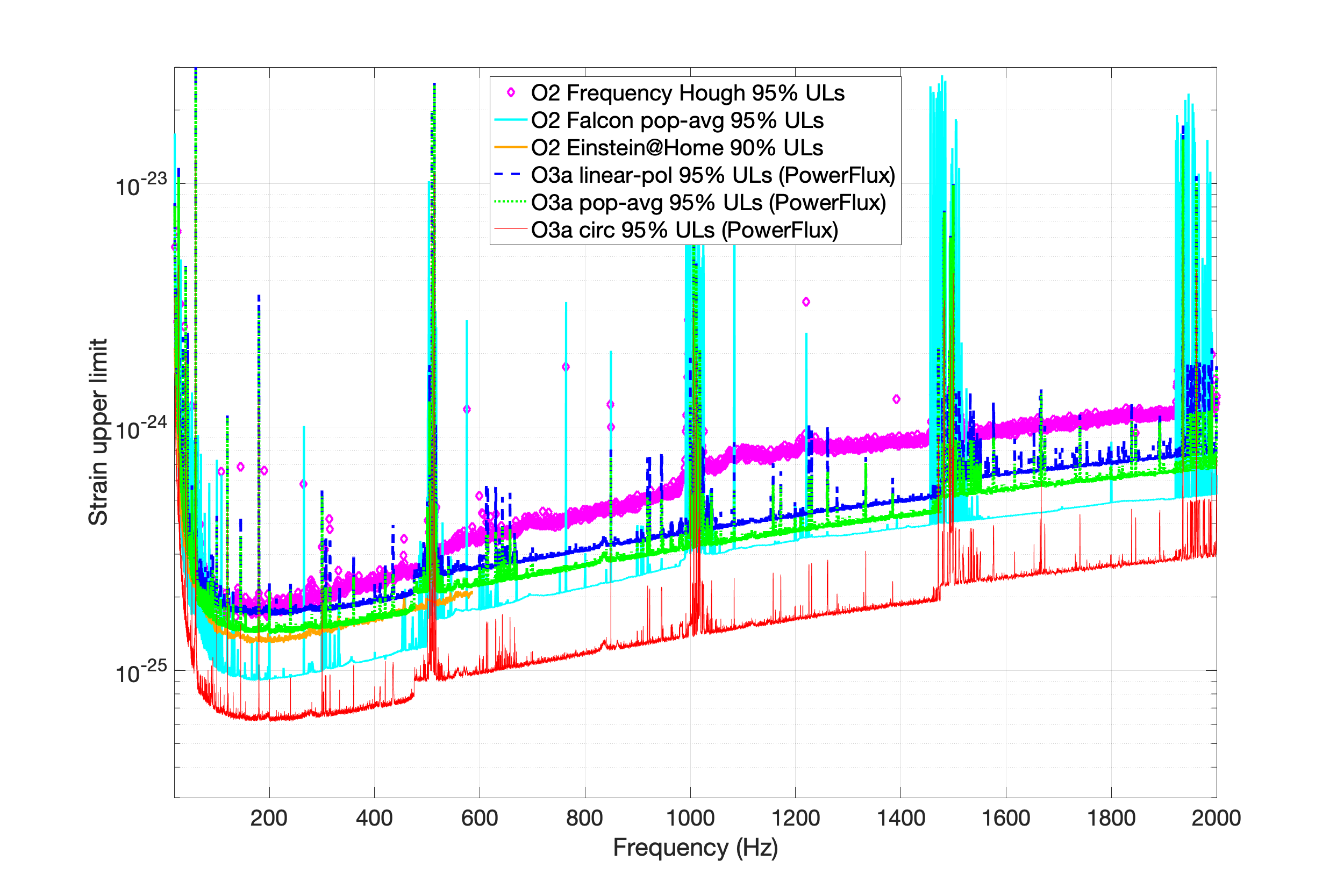1344x896 pixels.
Task: Click y-axis tick label 10^-25
Action: [x=141, y=671]
